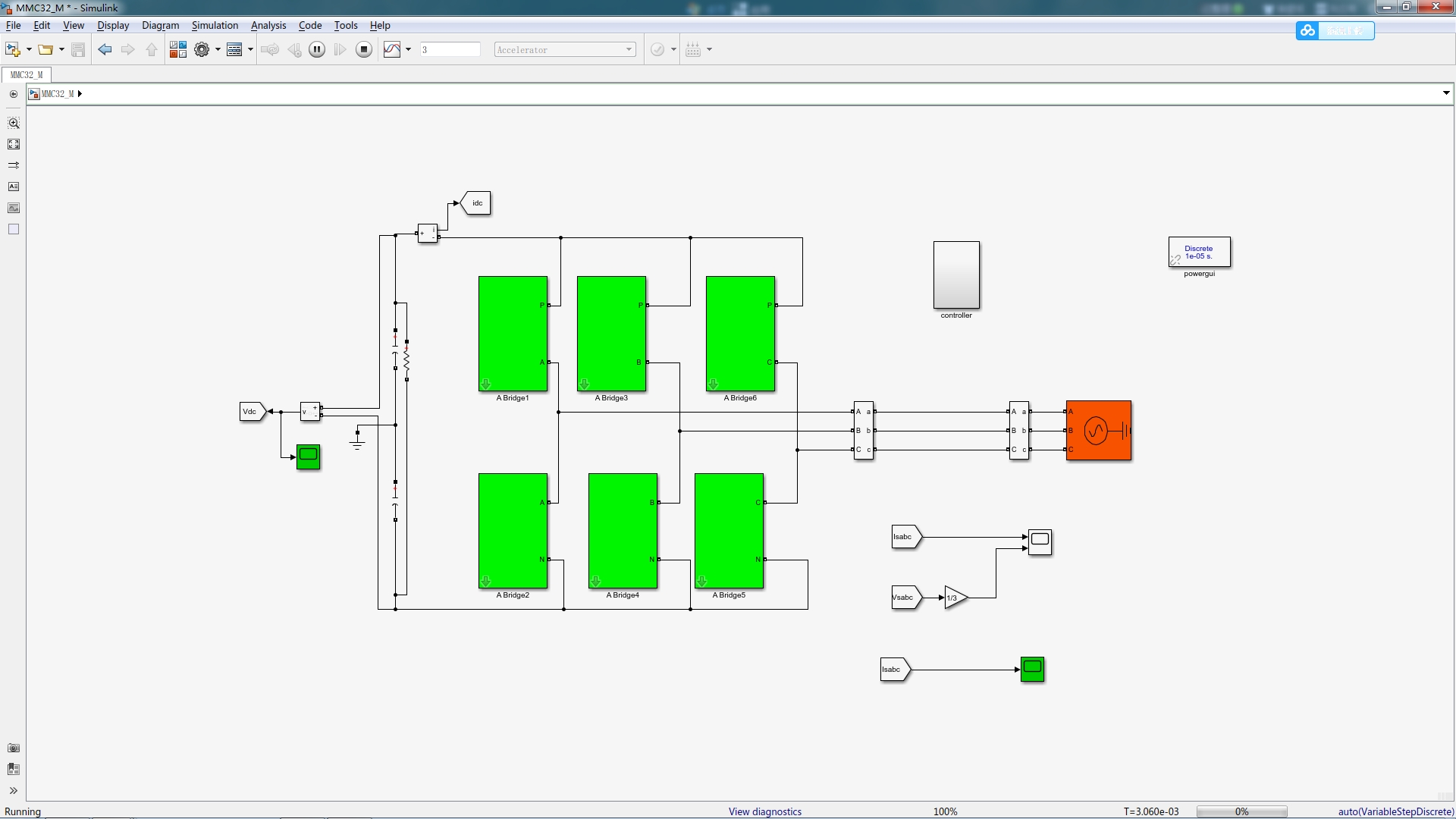
Task: Pause the running simulation
Action: 317,50
